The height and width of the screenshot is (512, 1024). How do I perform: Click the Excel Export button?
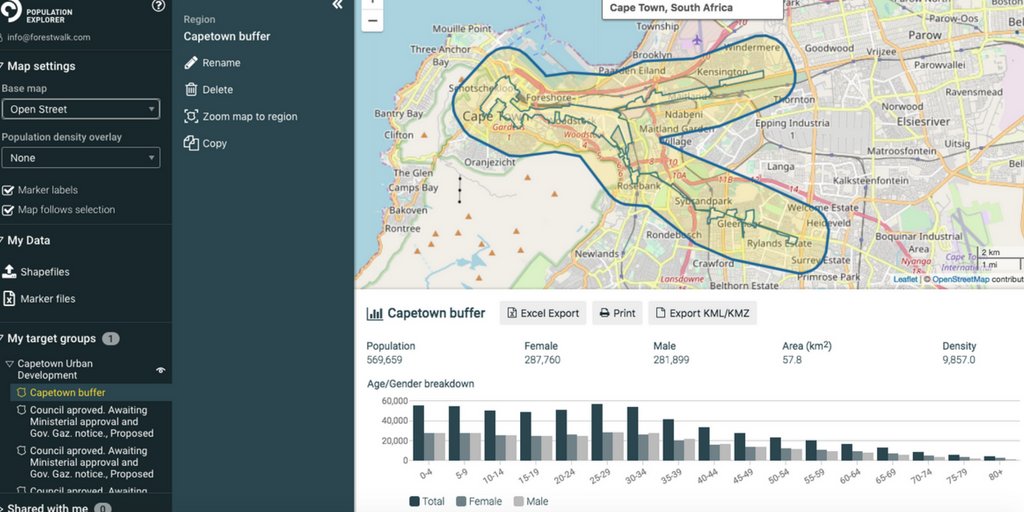coord(543,313)
